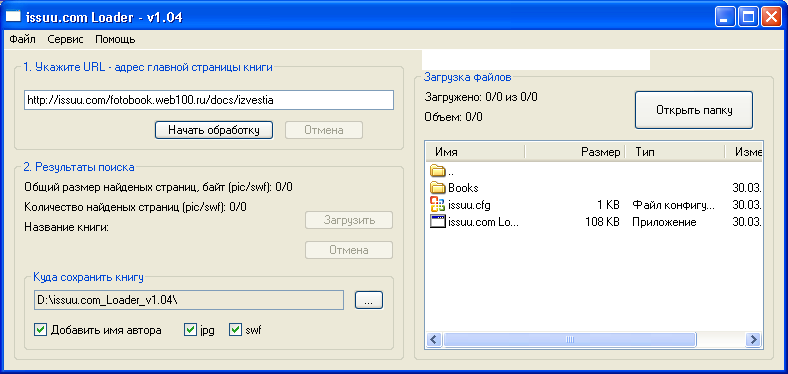The width and height of the screenshot is (788, 374).
Task: Click the Открыть папку button
Action: click(694, 110)
